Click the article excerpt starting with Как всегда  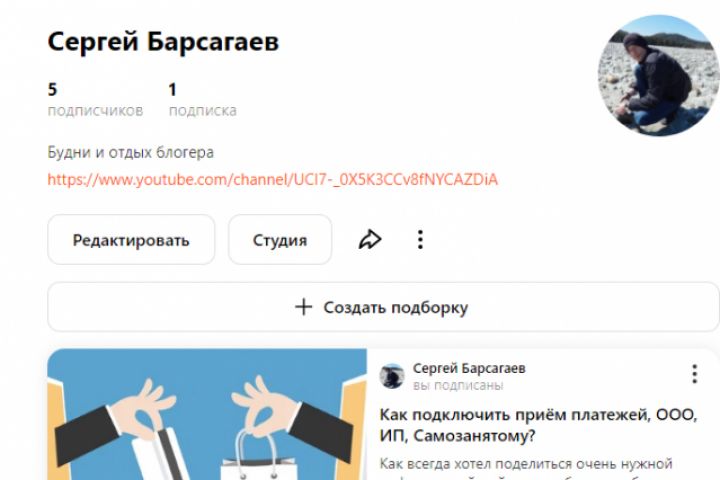526,469
